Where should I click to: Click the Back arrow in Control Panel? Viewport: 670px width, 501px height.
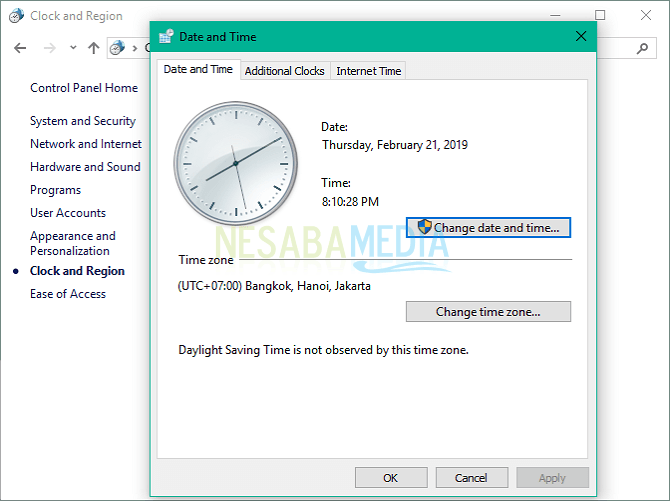20,48
